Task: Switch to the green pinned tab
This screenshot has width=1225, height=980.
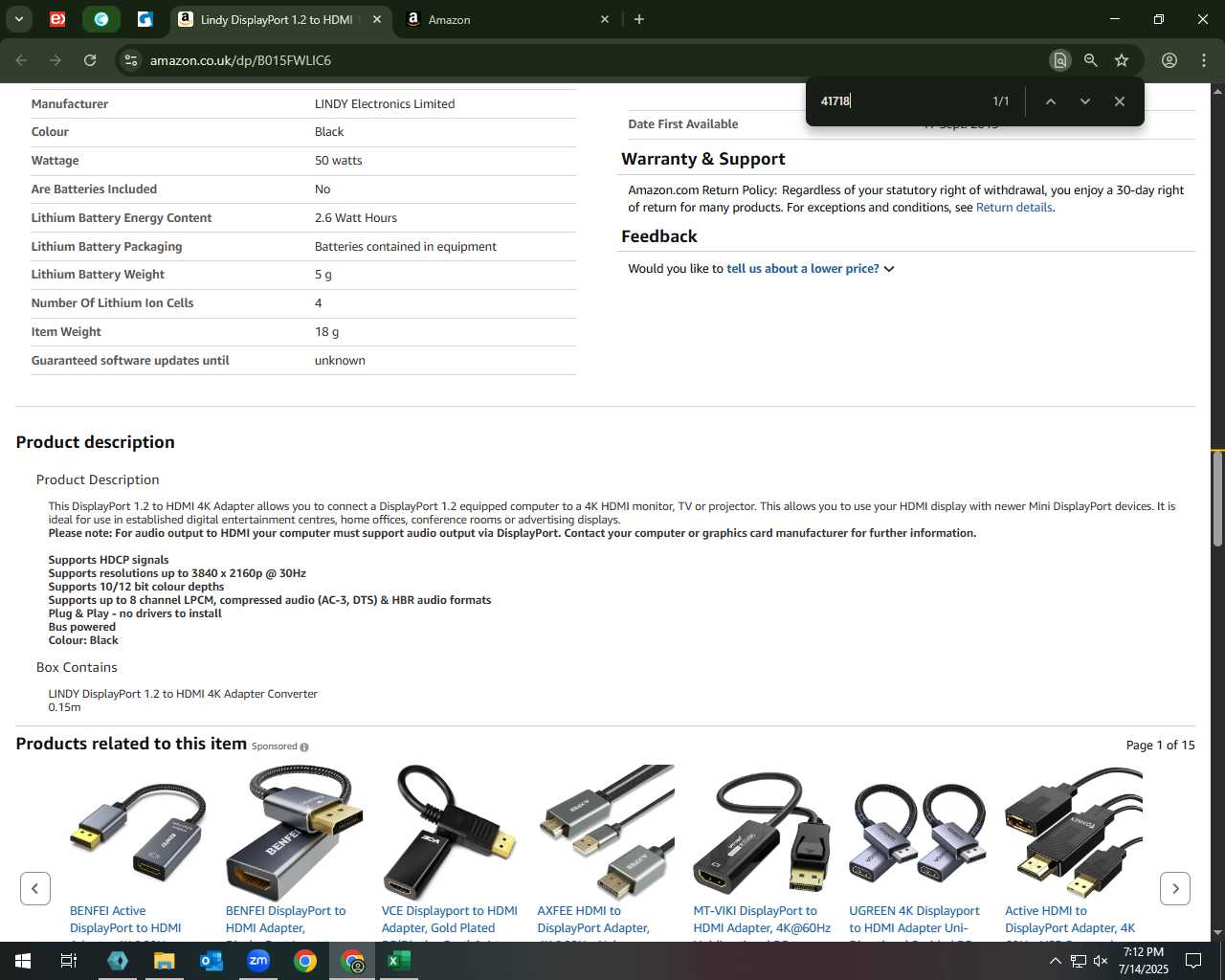Action: [101, 19]
